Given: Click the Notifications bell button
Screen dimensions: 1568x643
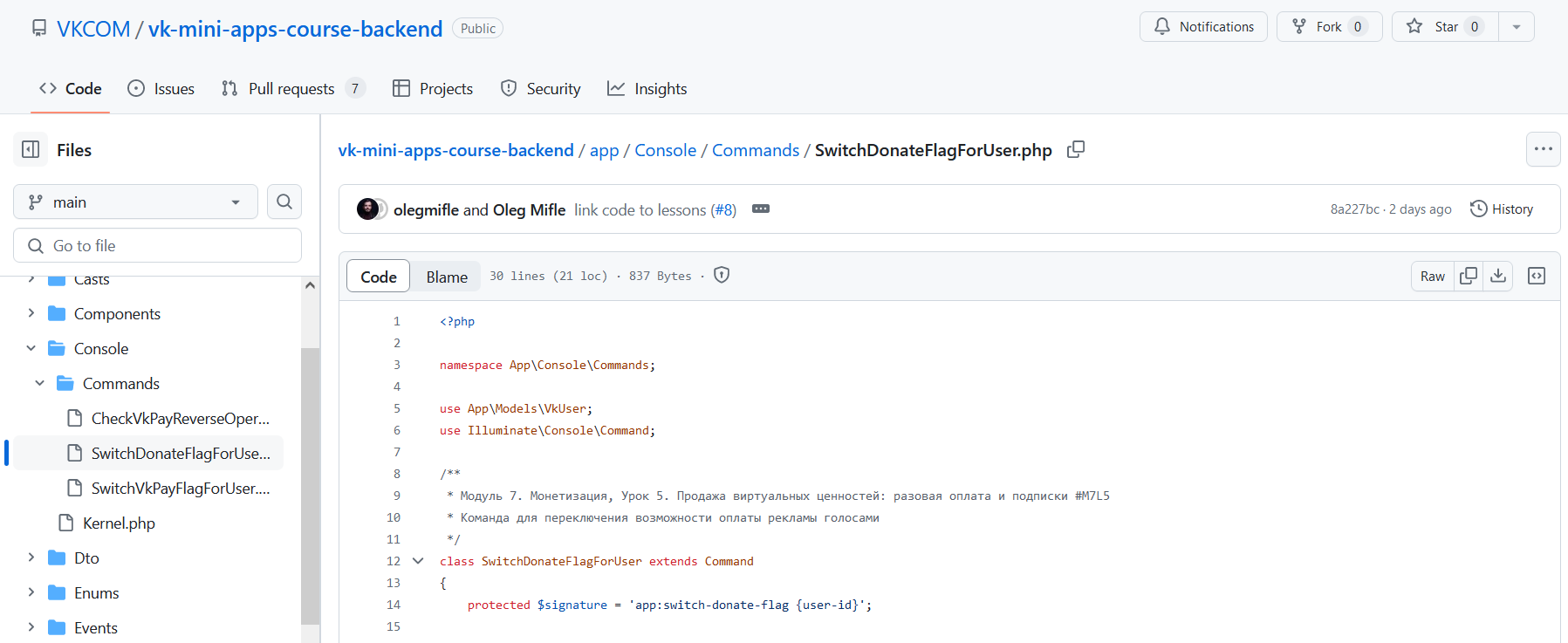Looking at the screenshot, I should click(x=1203, y=27).
